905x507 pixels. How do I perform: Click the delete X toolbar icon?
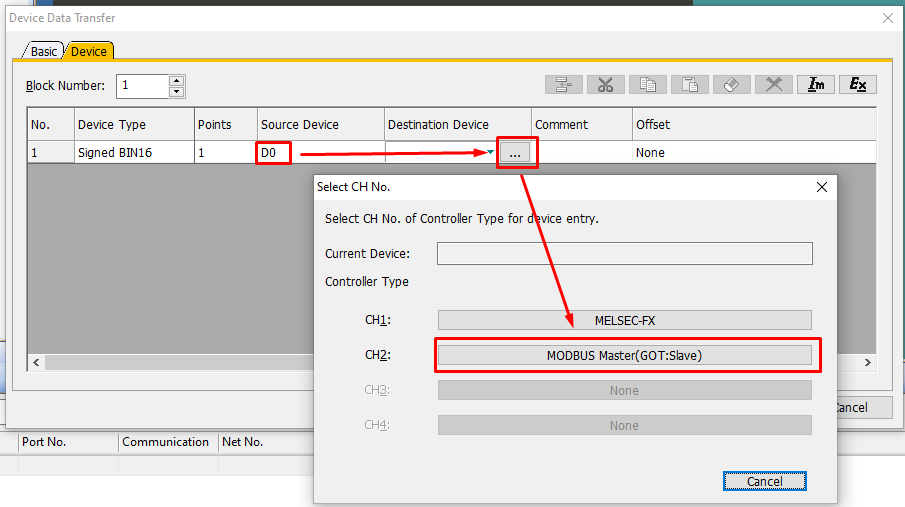(x=773, y=85)
